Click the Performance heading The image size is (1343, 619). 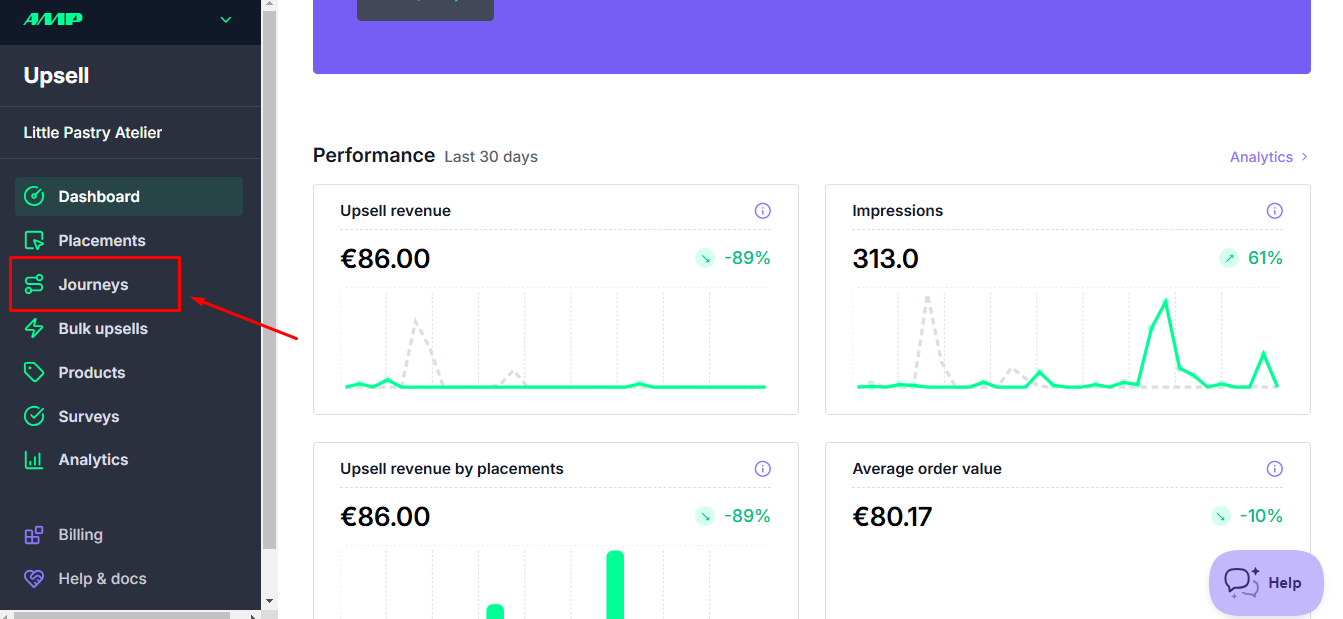(374, 155)
